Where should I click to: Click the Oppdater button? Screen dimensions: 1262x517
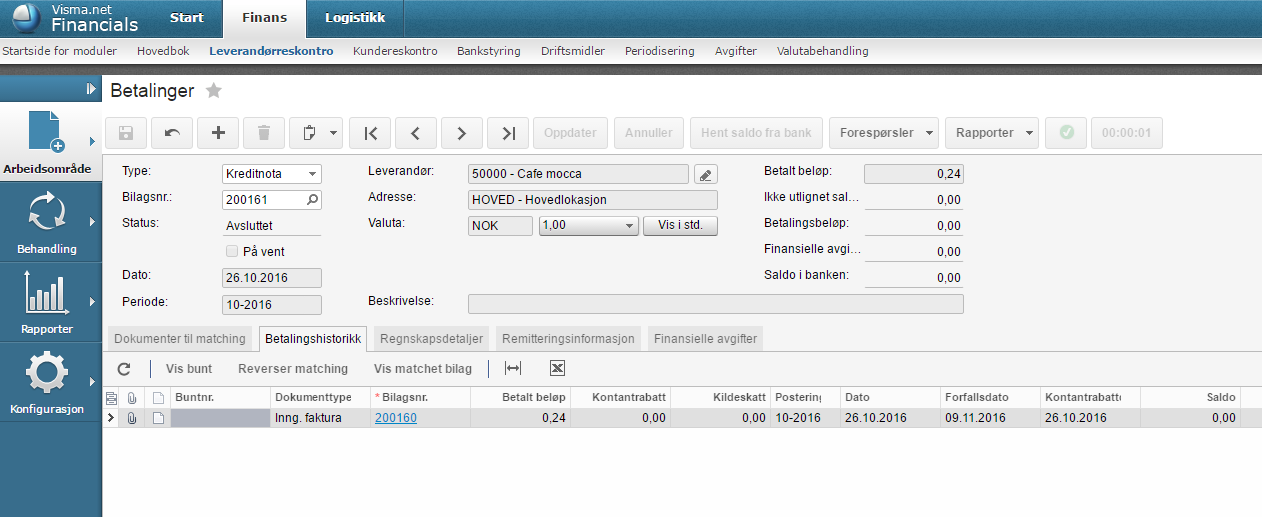click(x=571, y=132)
